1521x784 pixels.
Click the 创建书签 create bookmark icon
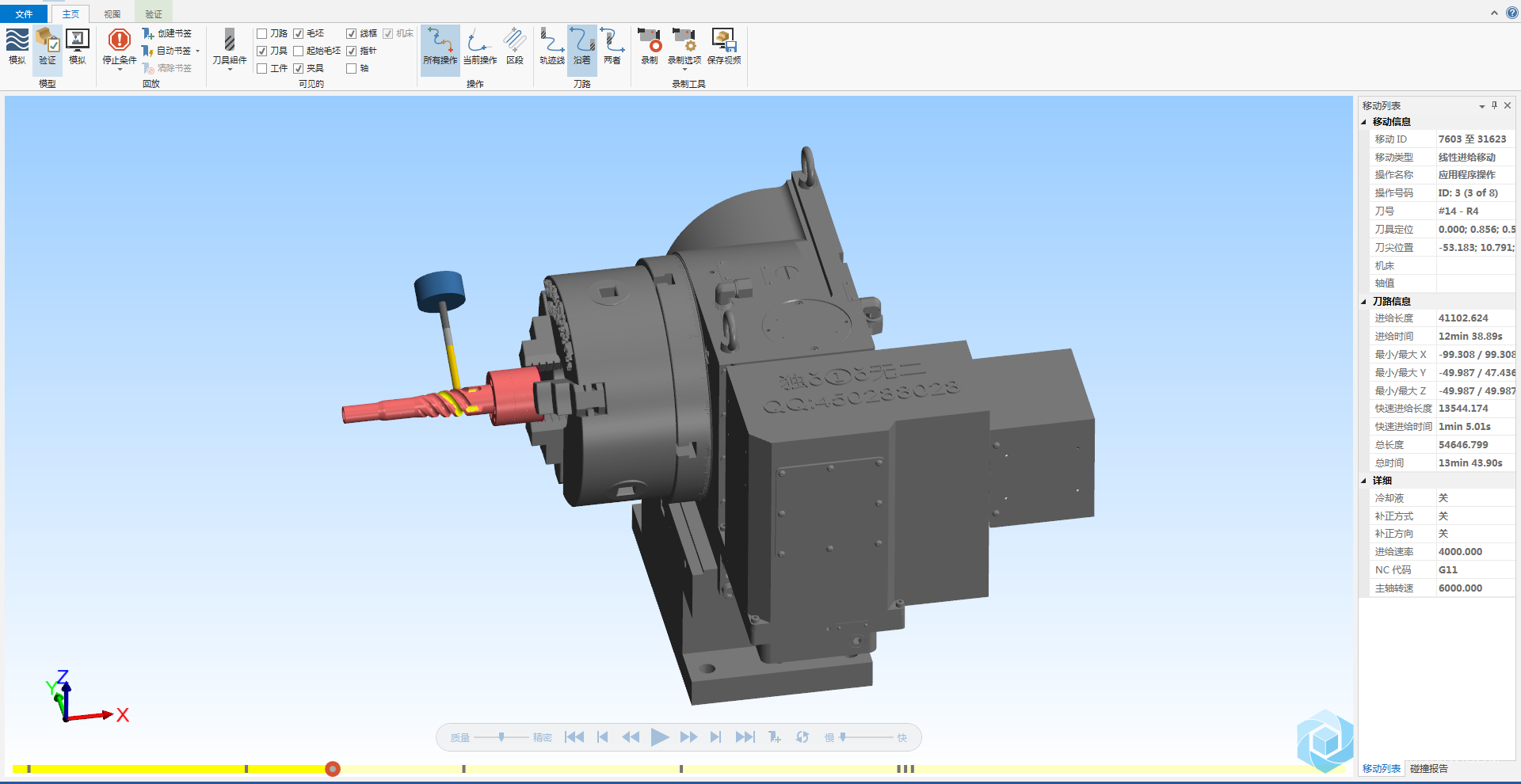pyautogui.click(x=148, y=33)
